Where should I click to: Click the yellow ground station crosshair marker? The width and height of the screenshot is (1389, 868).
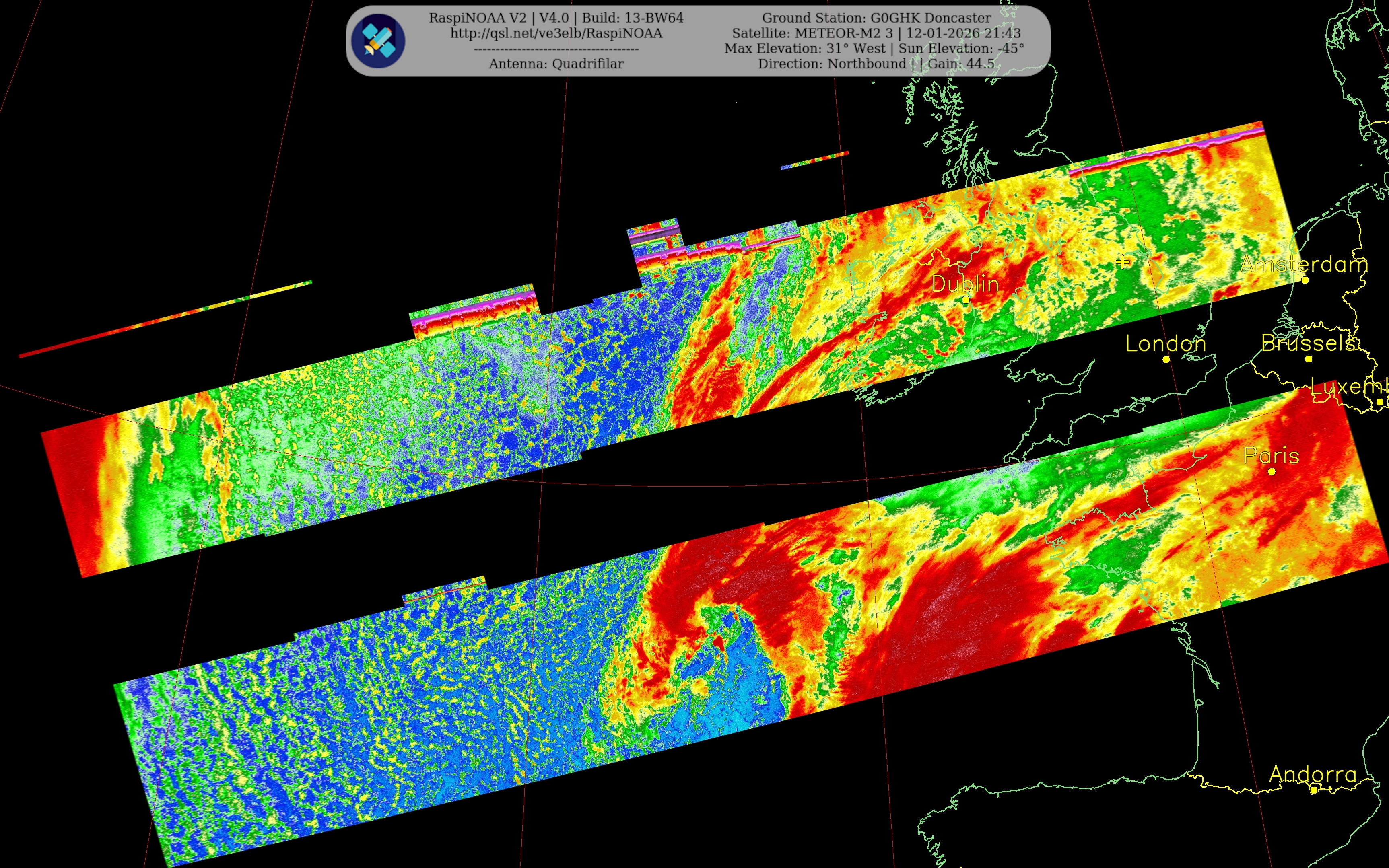(x=1122, y=262)
